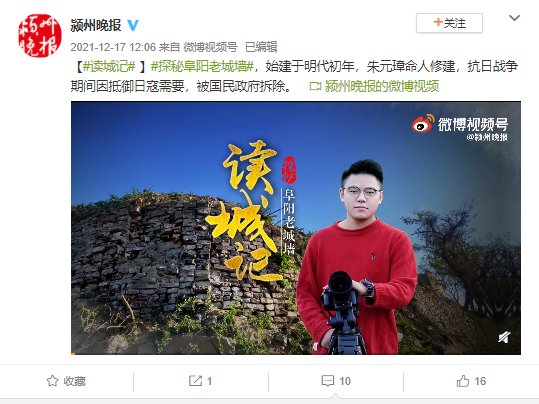Follow 颍州晚报 with the 关注 button
Image resolution: width=539 pixels, height=404 pixels.
[449, 23]
